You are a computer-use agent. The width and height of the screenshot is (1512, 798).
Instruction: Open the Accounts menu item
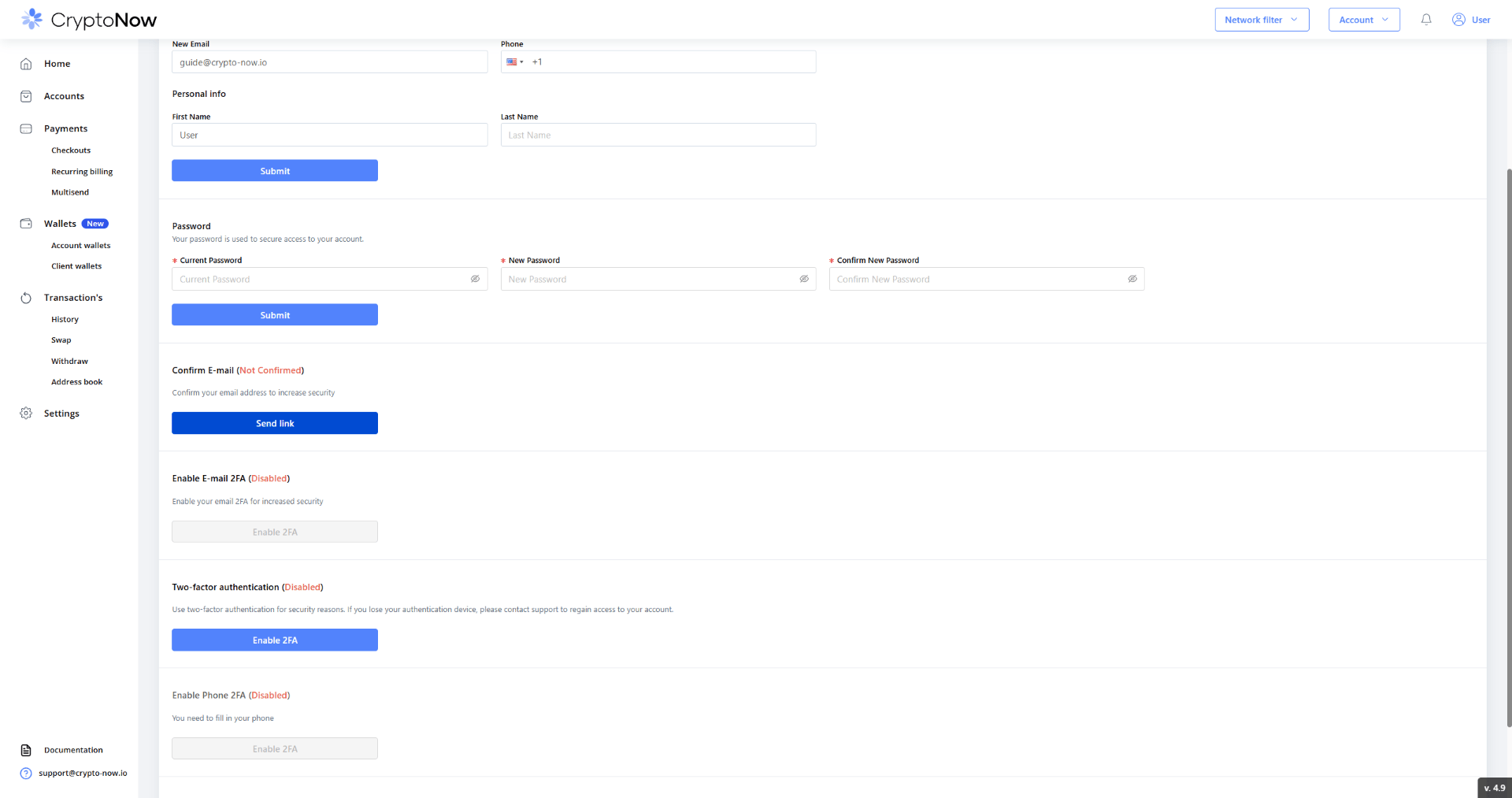pos(64,96)
